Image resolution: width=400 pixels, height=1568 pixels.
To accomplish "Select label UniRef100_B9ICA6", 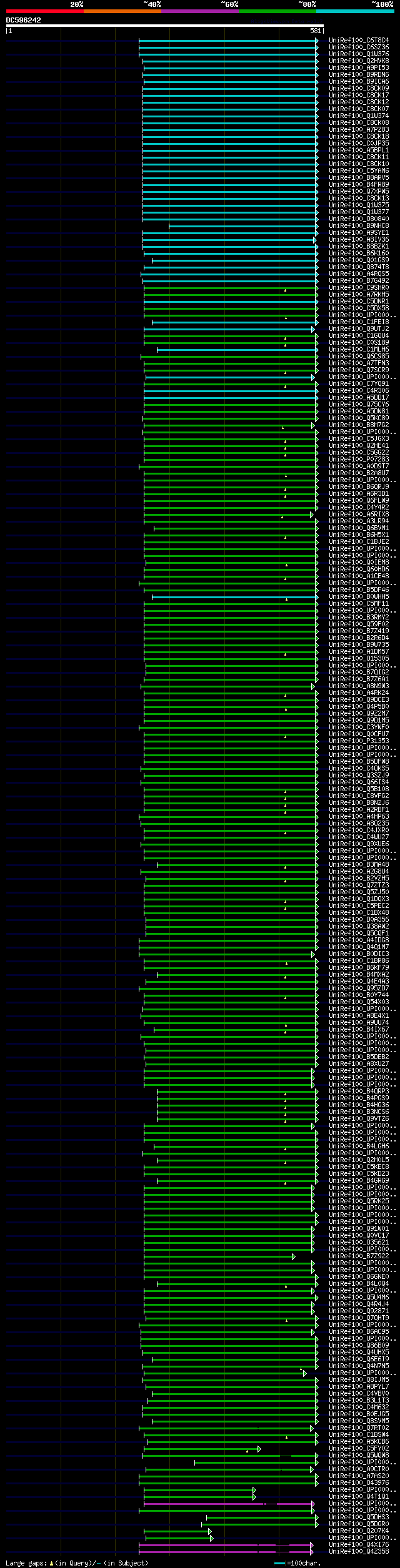I will [359, 81].
